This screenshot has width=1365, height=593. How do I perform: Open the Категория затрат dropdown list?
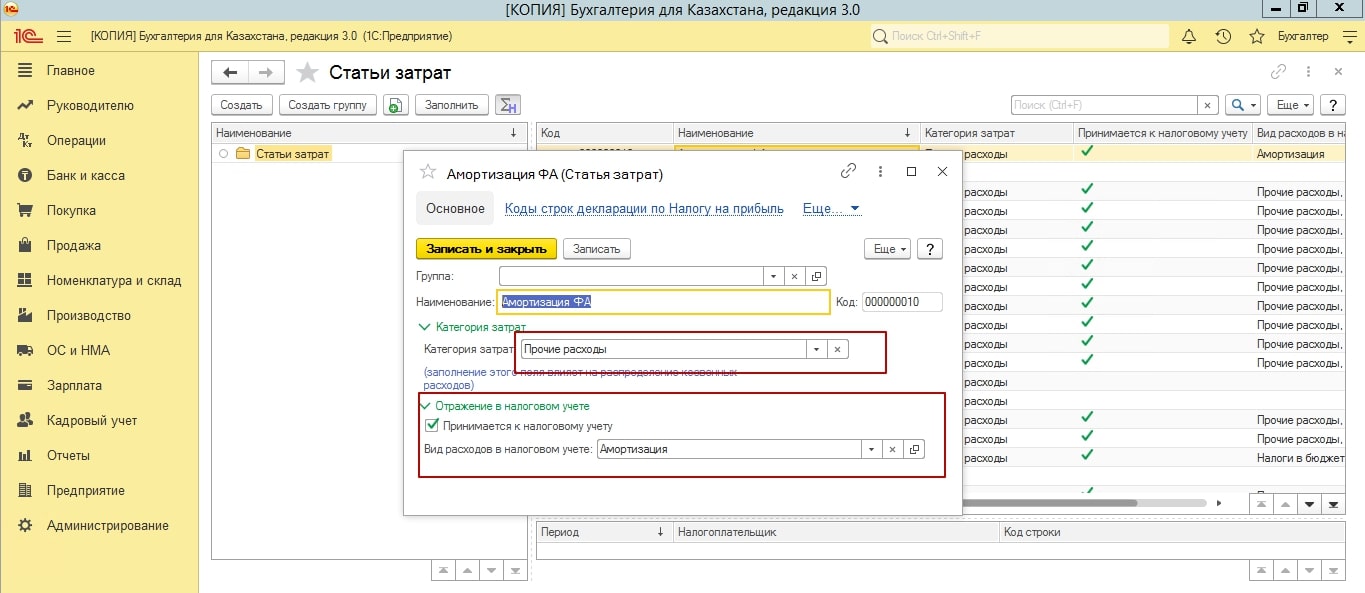816,349
